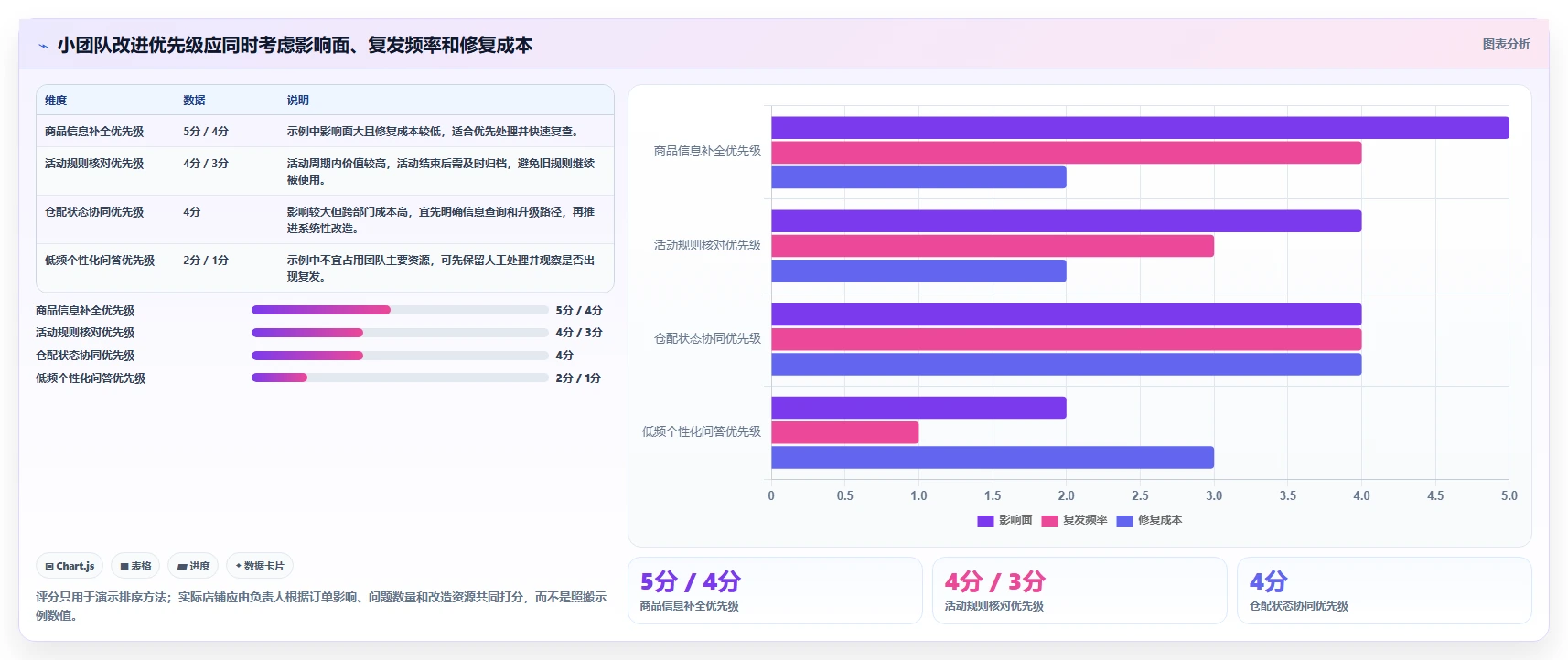Click the 活动规则核对优先级 progress bar

point(400,333)
